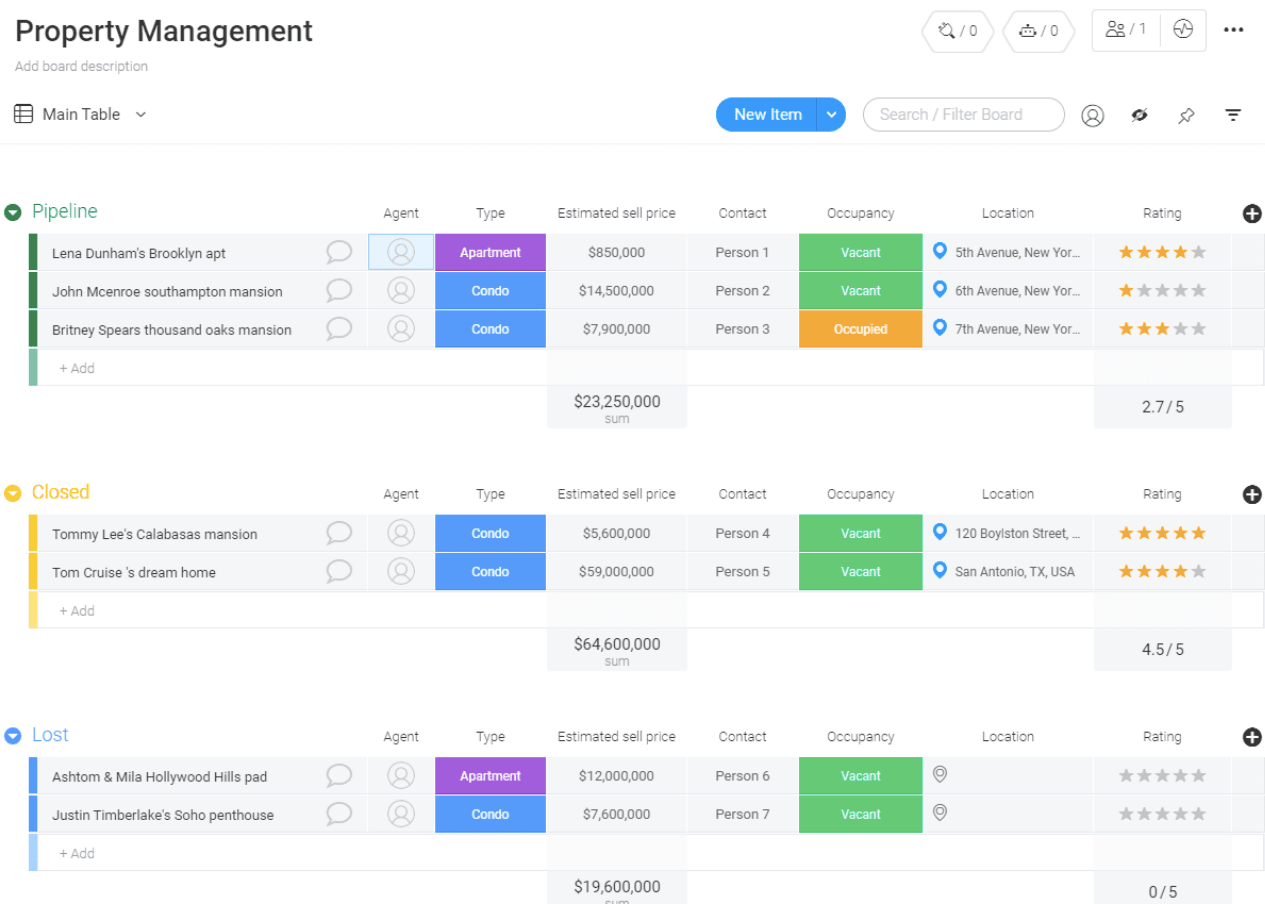Collapse the Closed group
1265x904 pixels.
point(13,493)
